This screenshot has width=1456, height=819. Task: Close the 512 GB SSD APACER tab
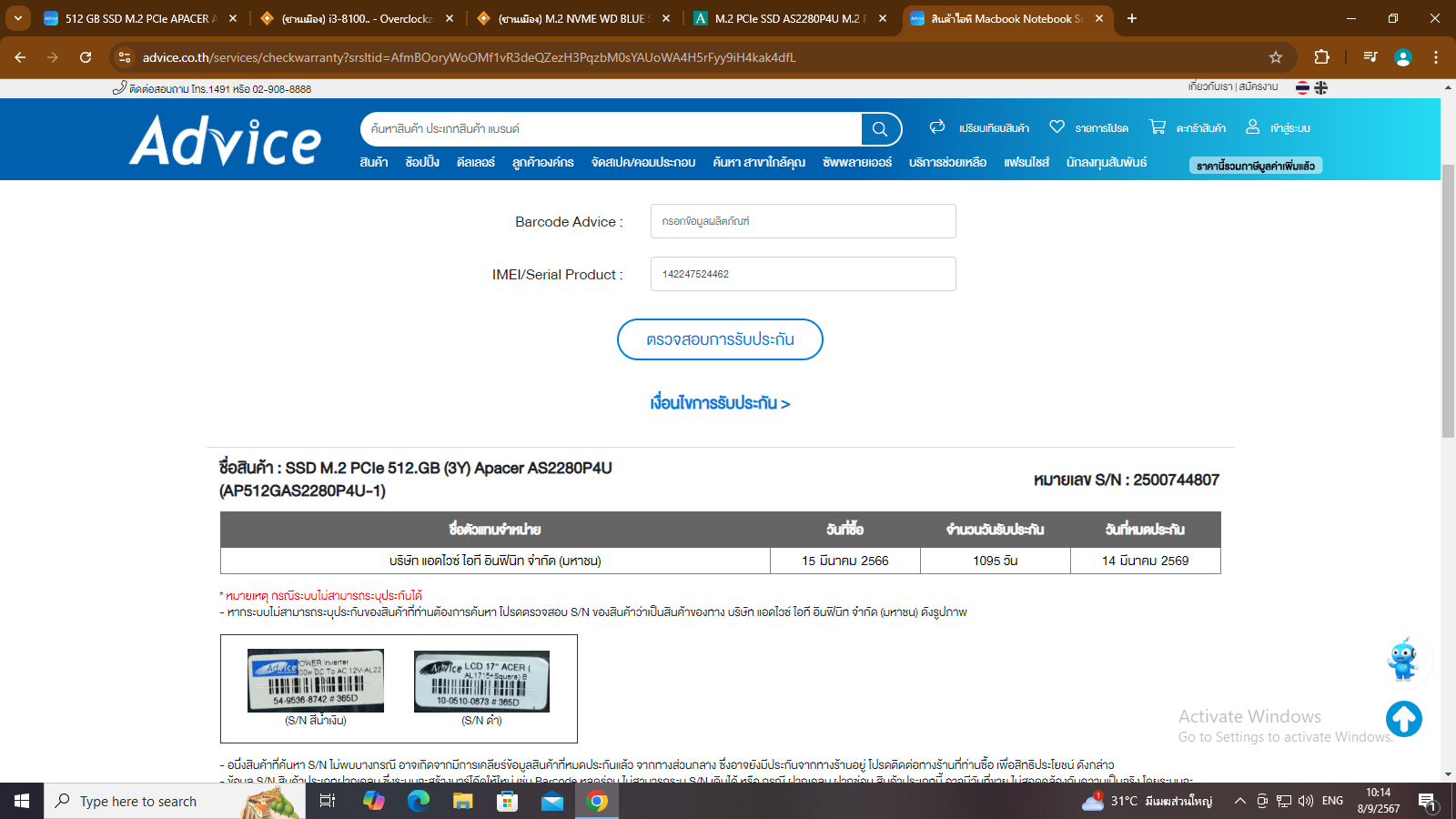tap(233, 18)
